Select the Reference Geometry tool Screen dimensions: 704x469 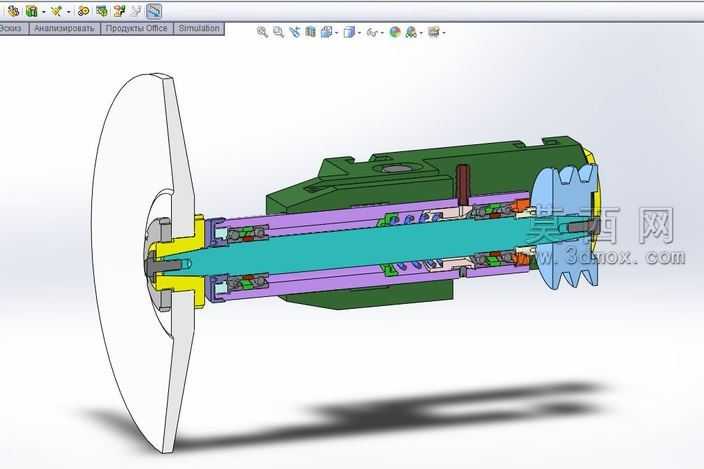pyautogui.click(x=56, y=11)
